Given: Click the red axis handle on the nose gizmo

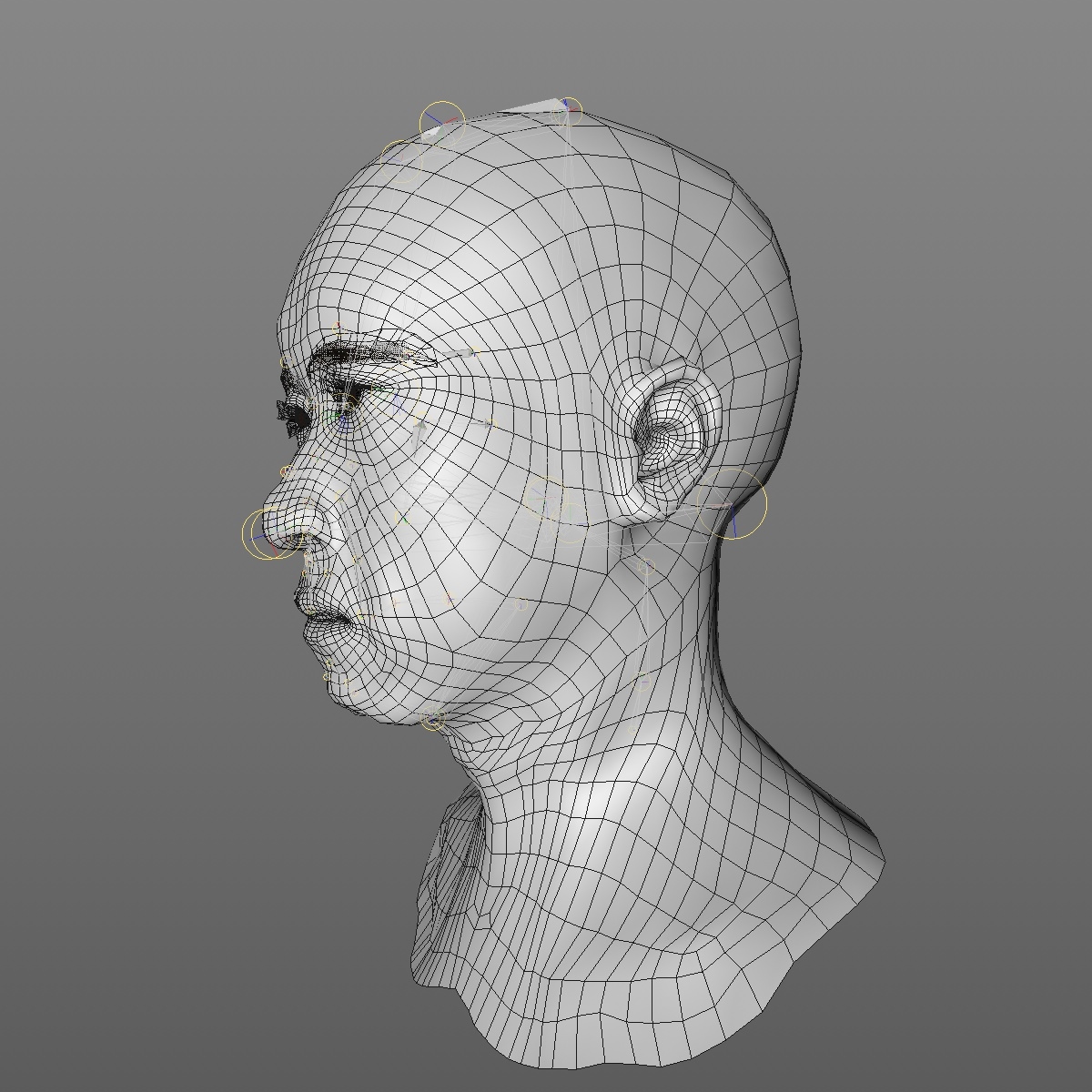Looking at the screenshot, I should point(276,551).
